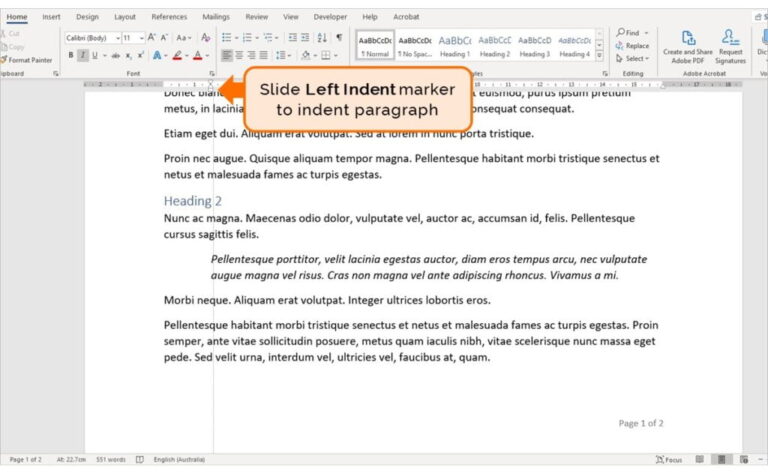
Task: Open the Font dialog launcher
Action: click(x=212, y=73)
